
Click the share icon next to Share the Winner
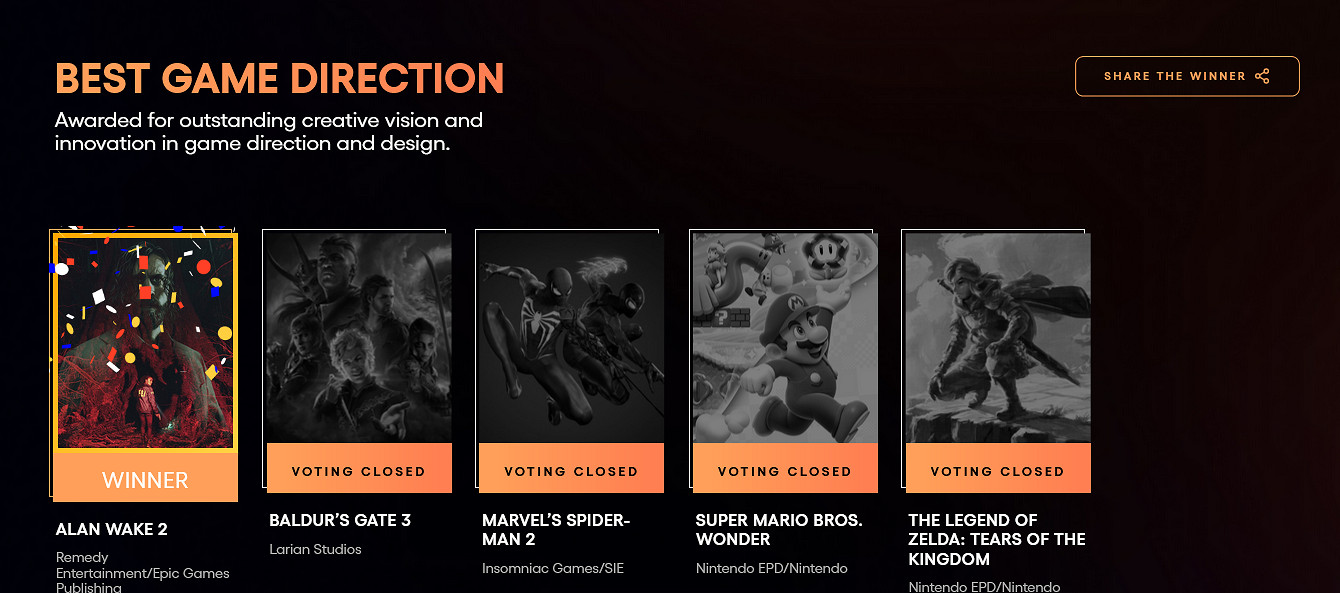pyautogui.click(x=1262, y=76)
